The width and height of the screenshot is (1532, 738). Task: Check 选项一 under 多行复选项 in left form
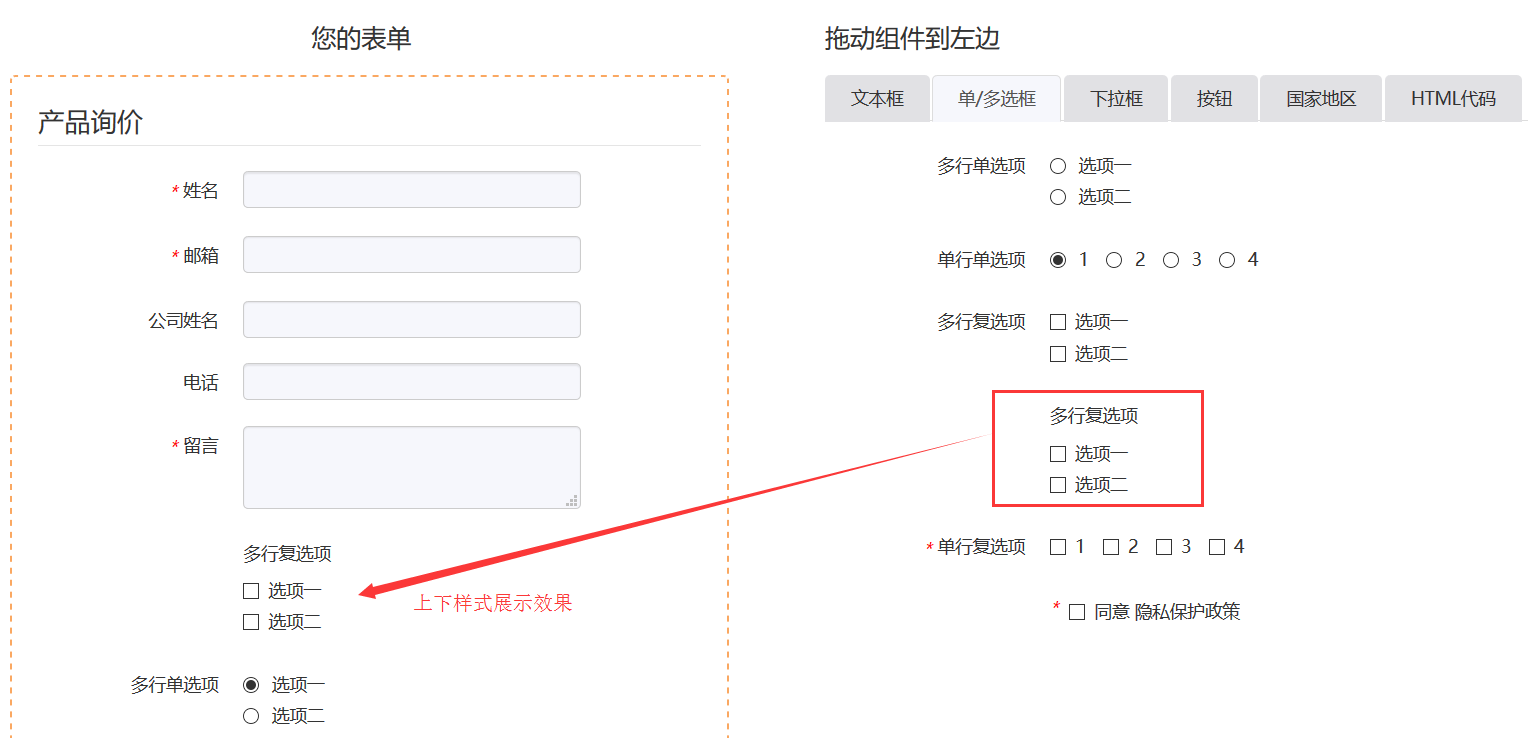coord(251,590)
